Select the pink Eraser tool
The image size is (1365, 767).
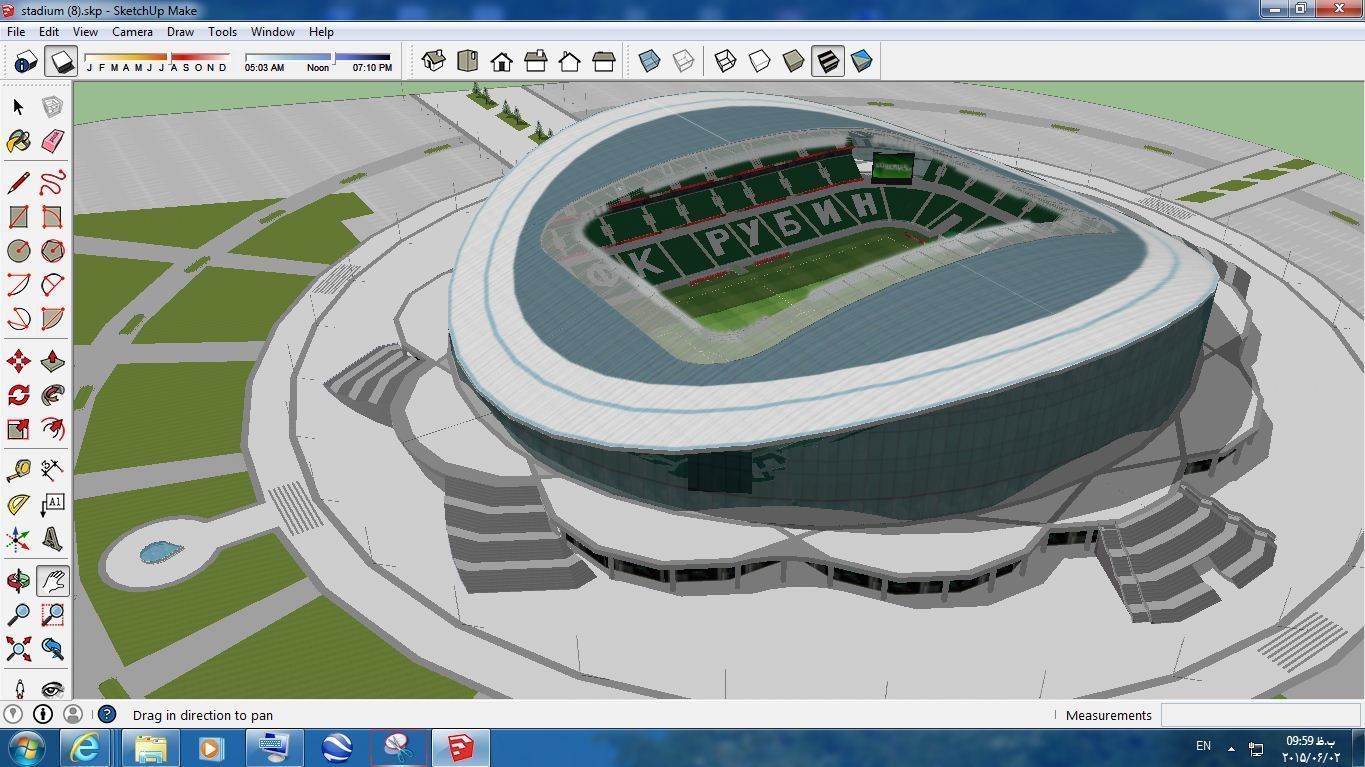click(52, 141)
